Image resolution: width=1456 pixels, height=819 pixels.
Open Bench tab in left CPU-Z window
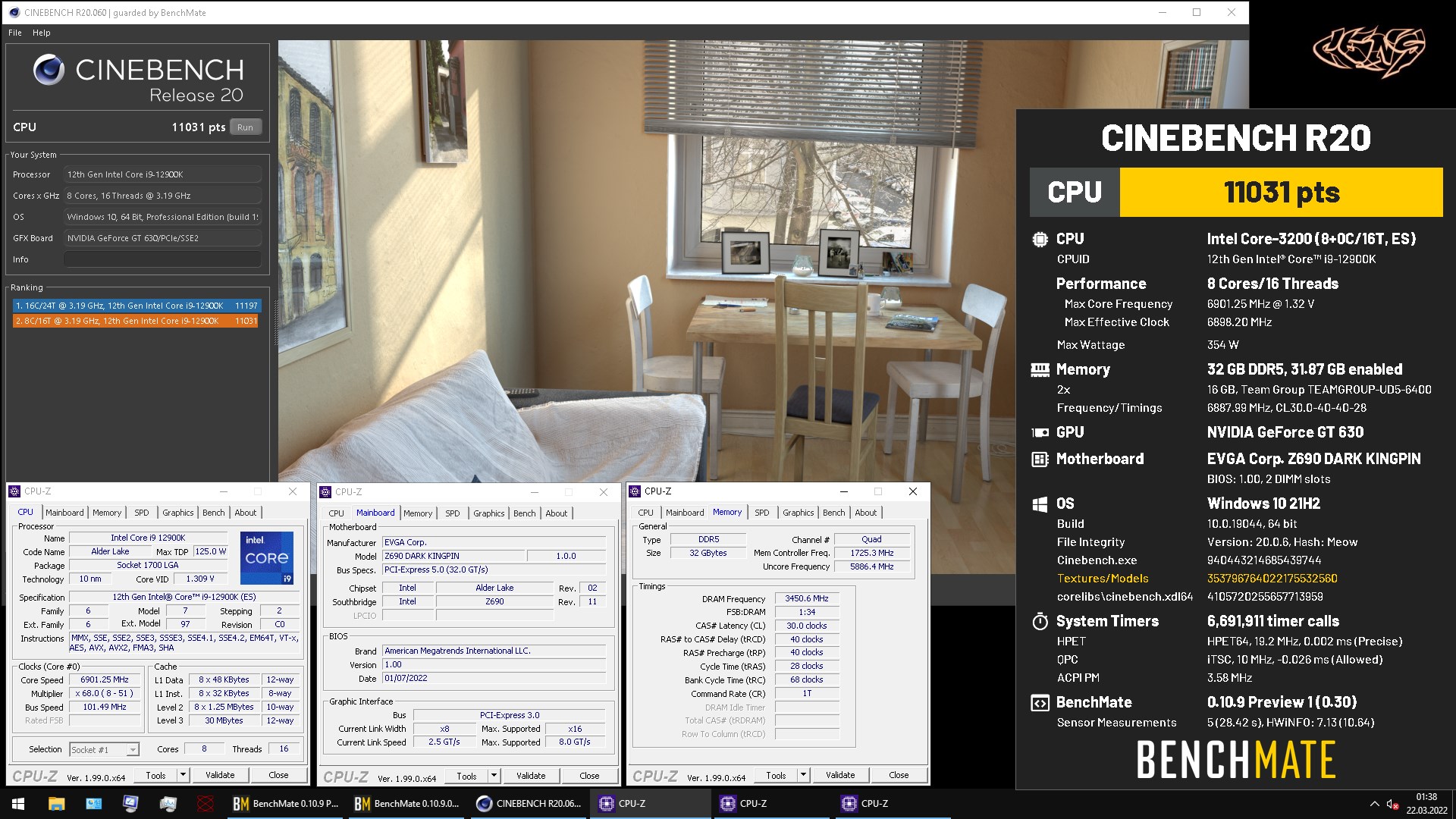pos(214,513)
